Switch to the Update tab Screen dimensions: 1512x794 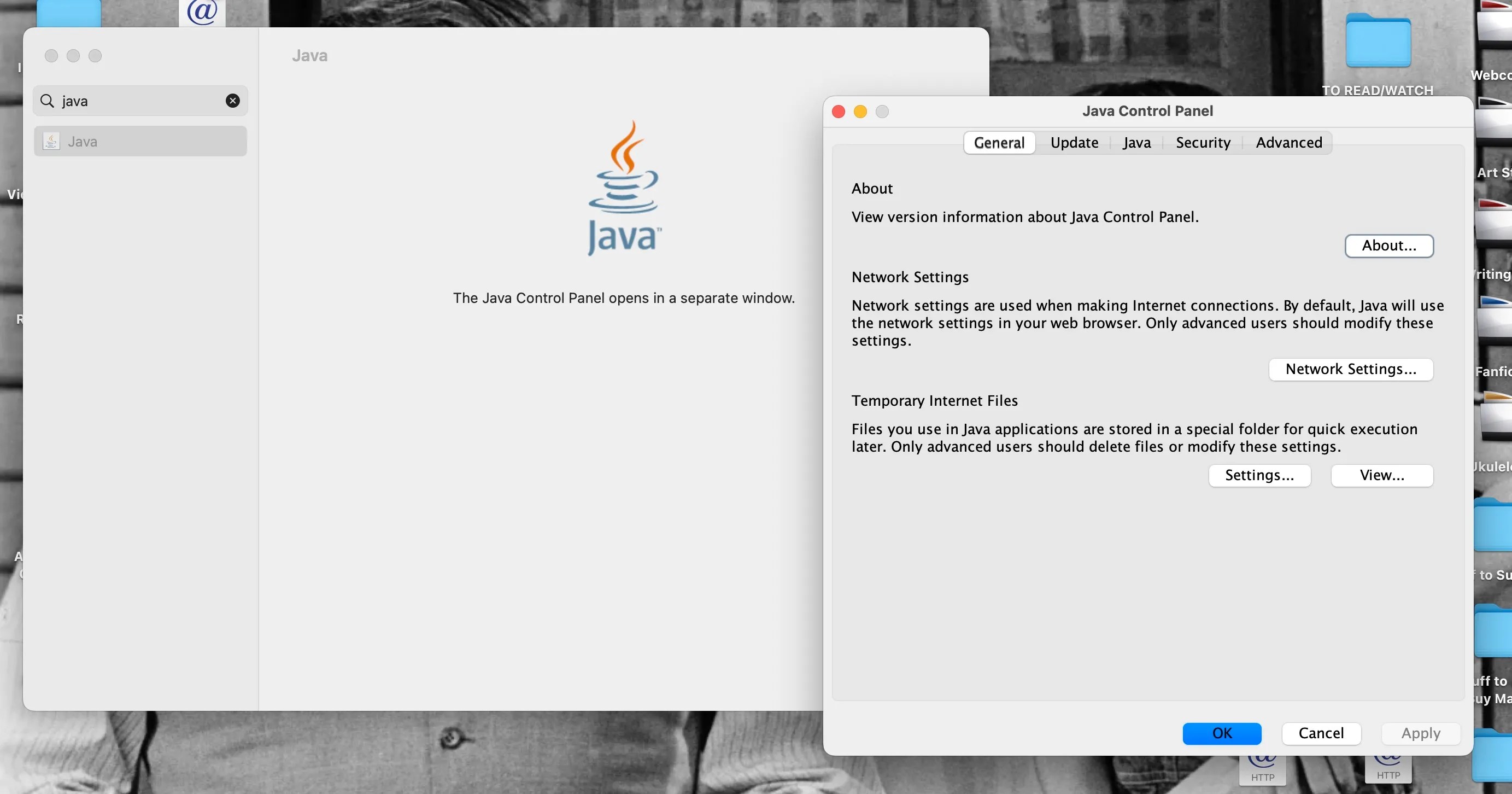tap(1074, 142)
